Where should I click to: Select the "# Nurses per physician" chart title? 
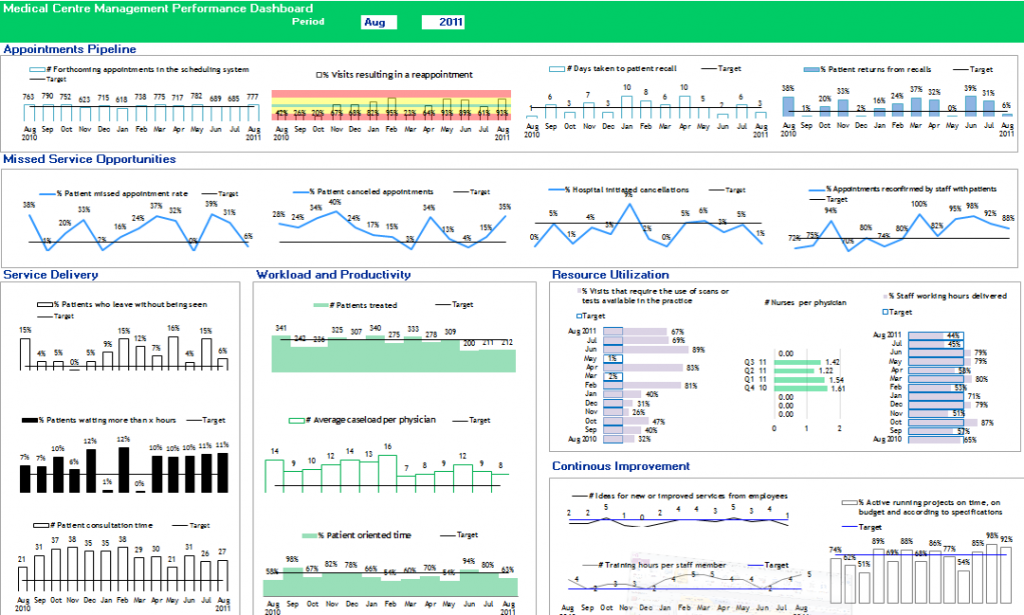click(805, 302)
